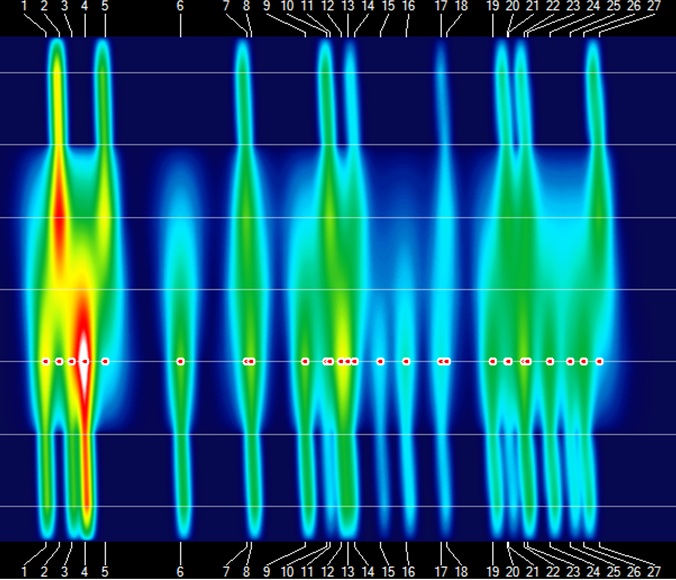This screenshot has width=676, height=580.
Task: Select lane label 5 in the bottom ruler
Action: (x=105, y=572)
